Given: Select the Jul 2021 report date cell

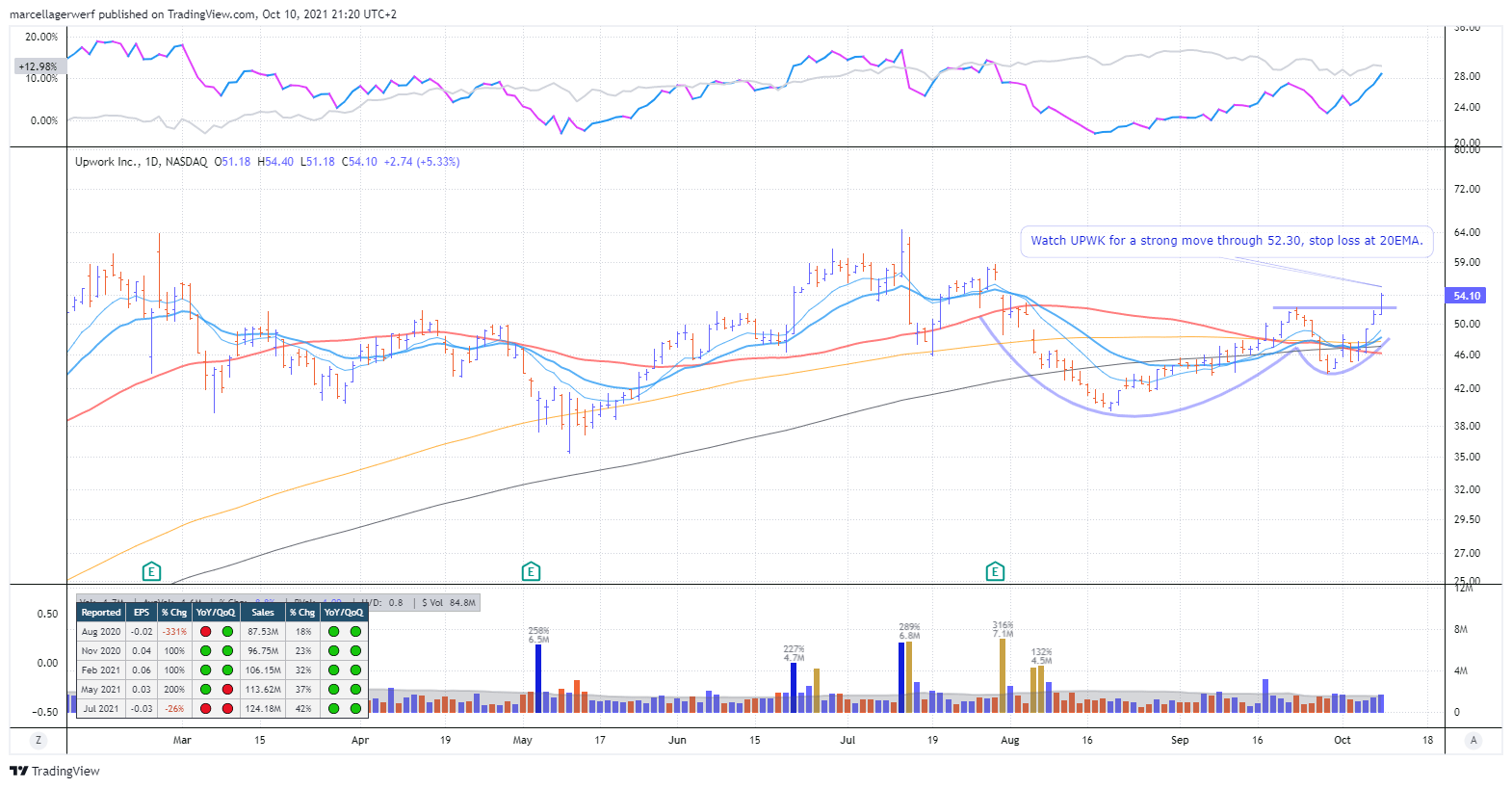Looking at the screenshot, I should (x=101, y=709).
